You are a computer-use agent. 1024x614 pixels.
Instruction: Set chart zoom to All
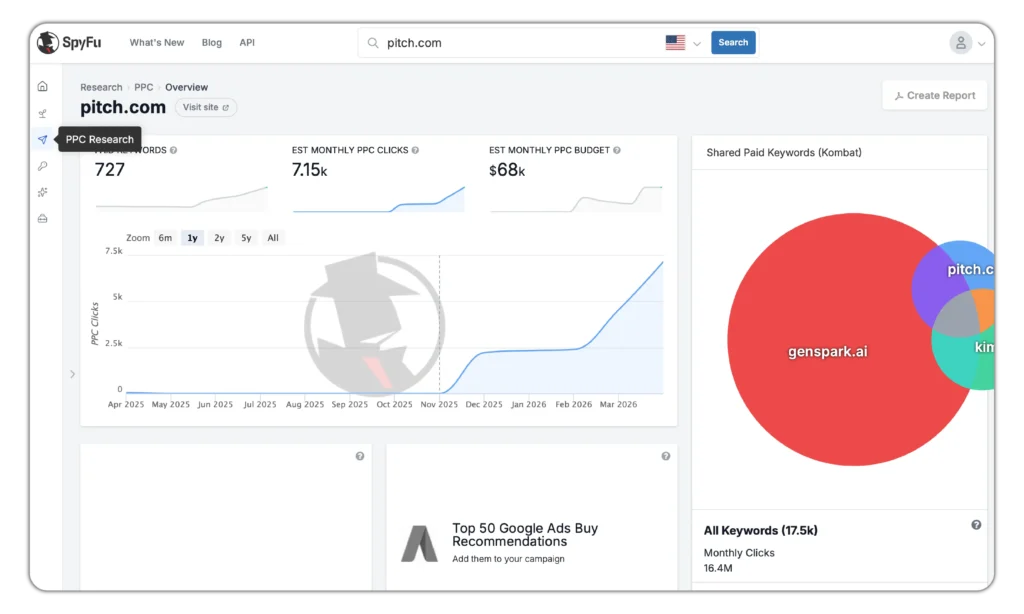(273, 238)
